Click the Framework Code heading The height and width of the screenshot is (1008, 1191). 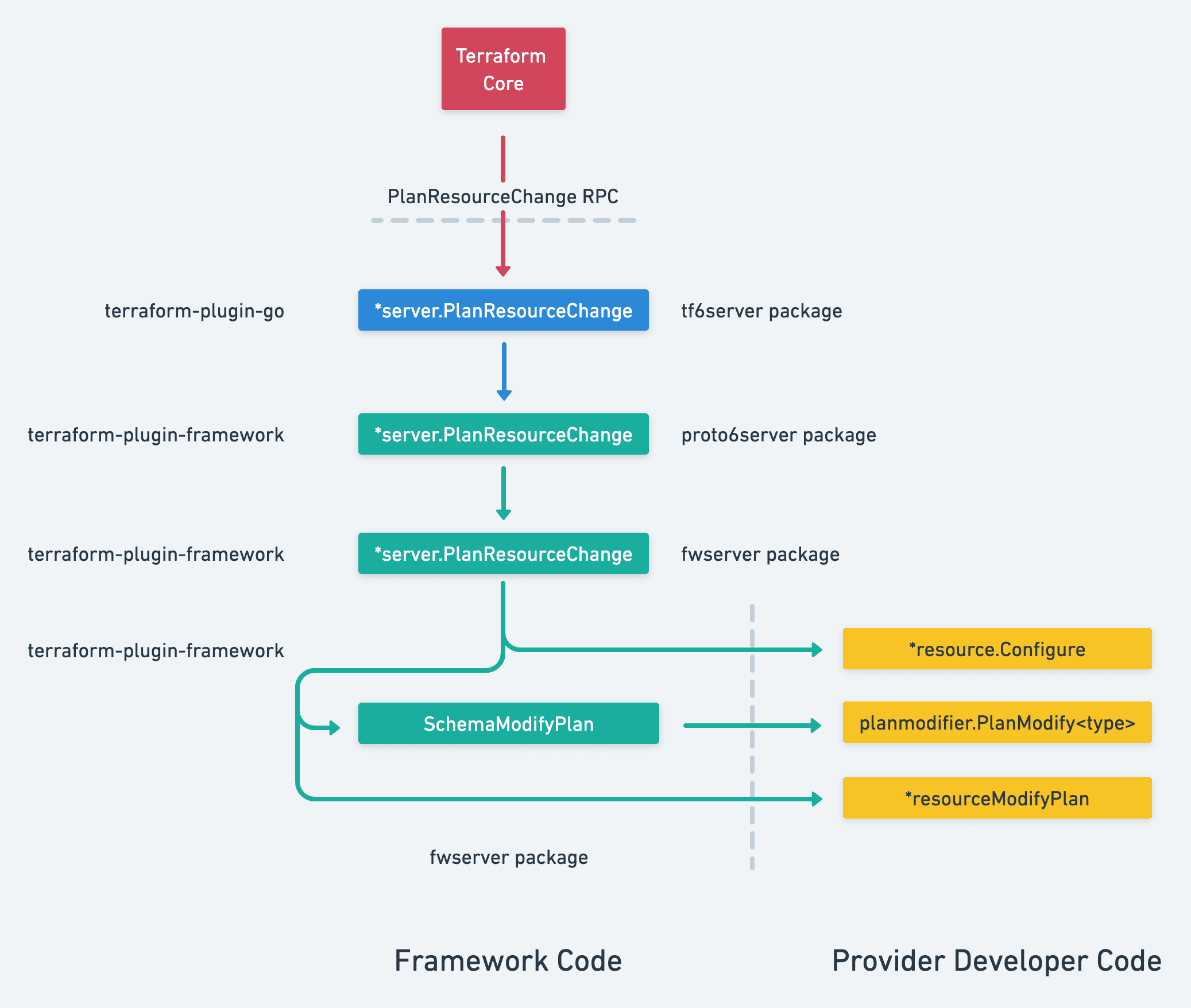[508, 960]
